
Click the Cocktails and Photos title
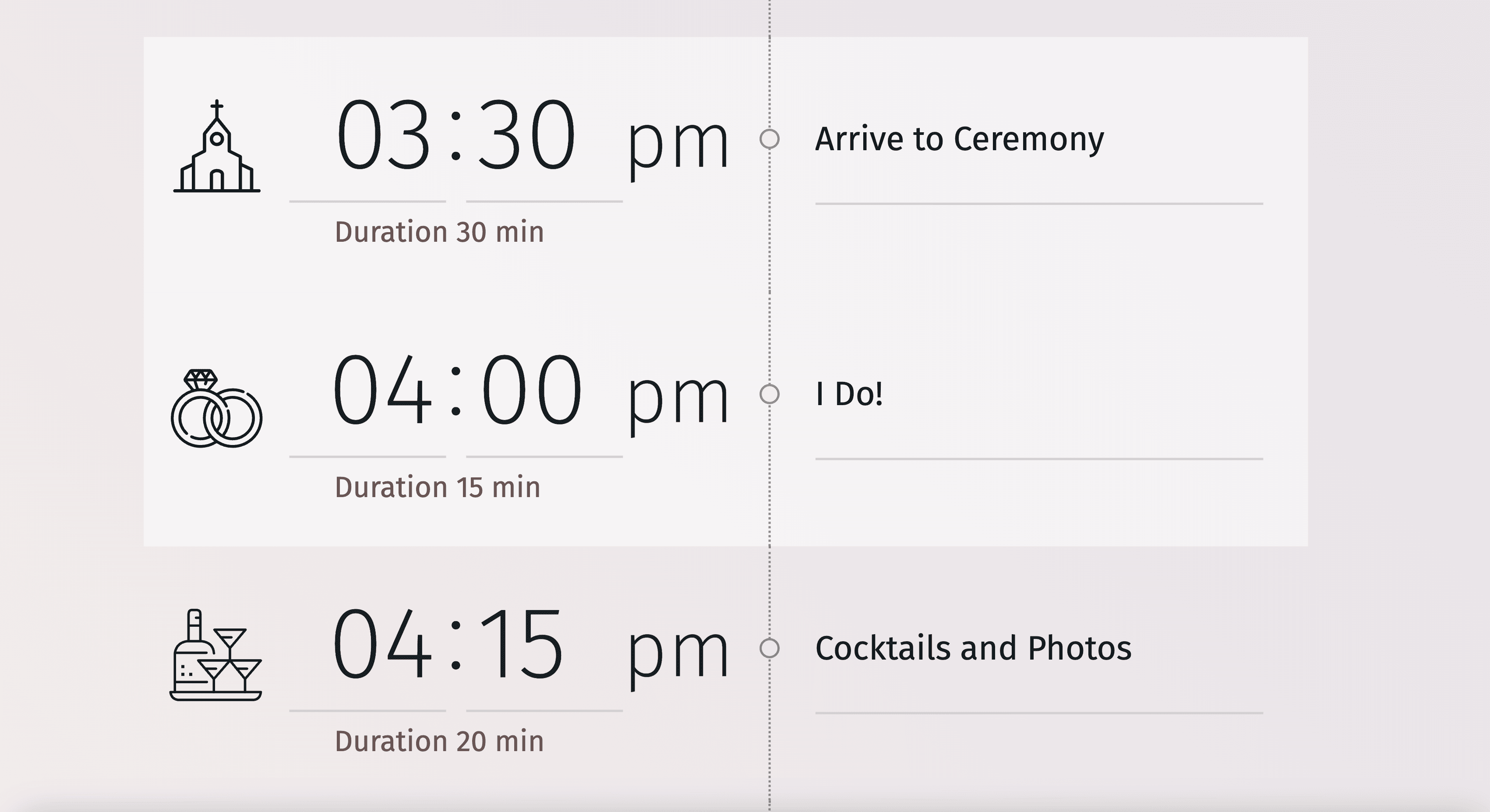click(x=973, y=648)
